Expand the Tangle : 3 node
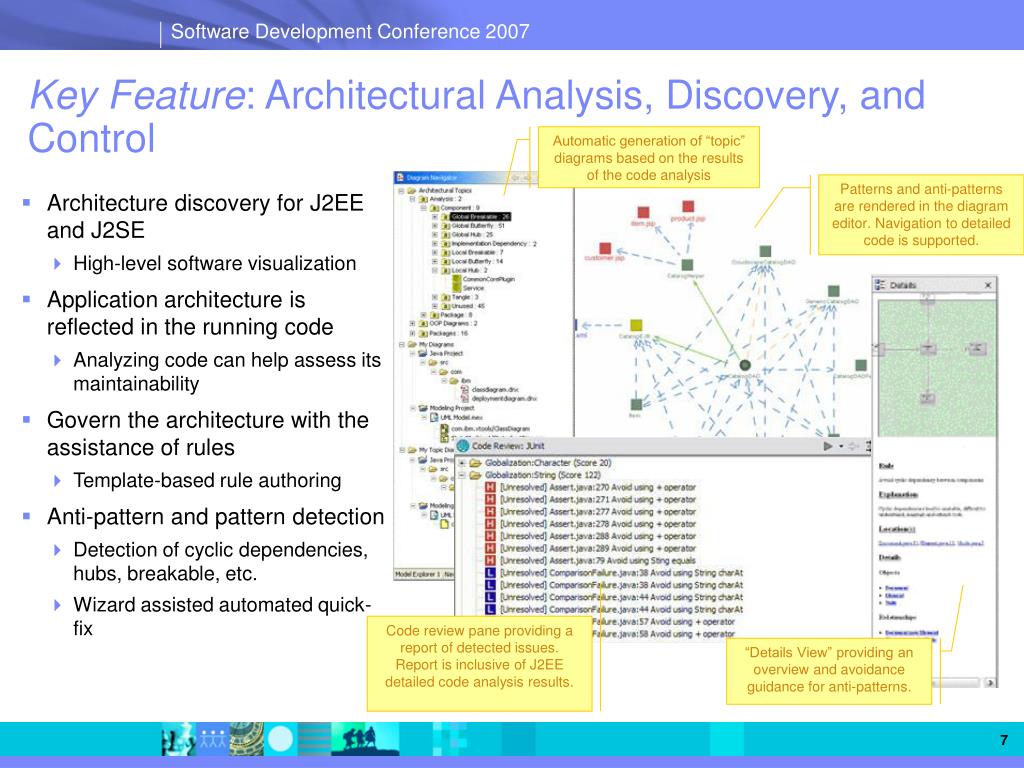1024x768 pixels. pos(435,297)
